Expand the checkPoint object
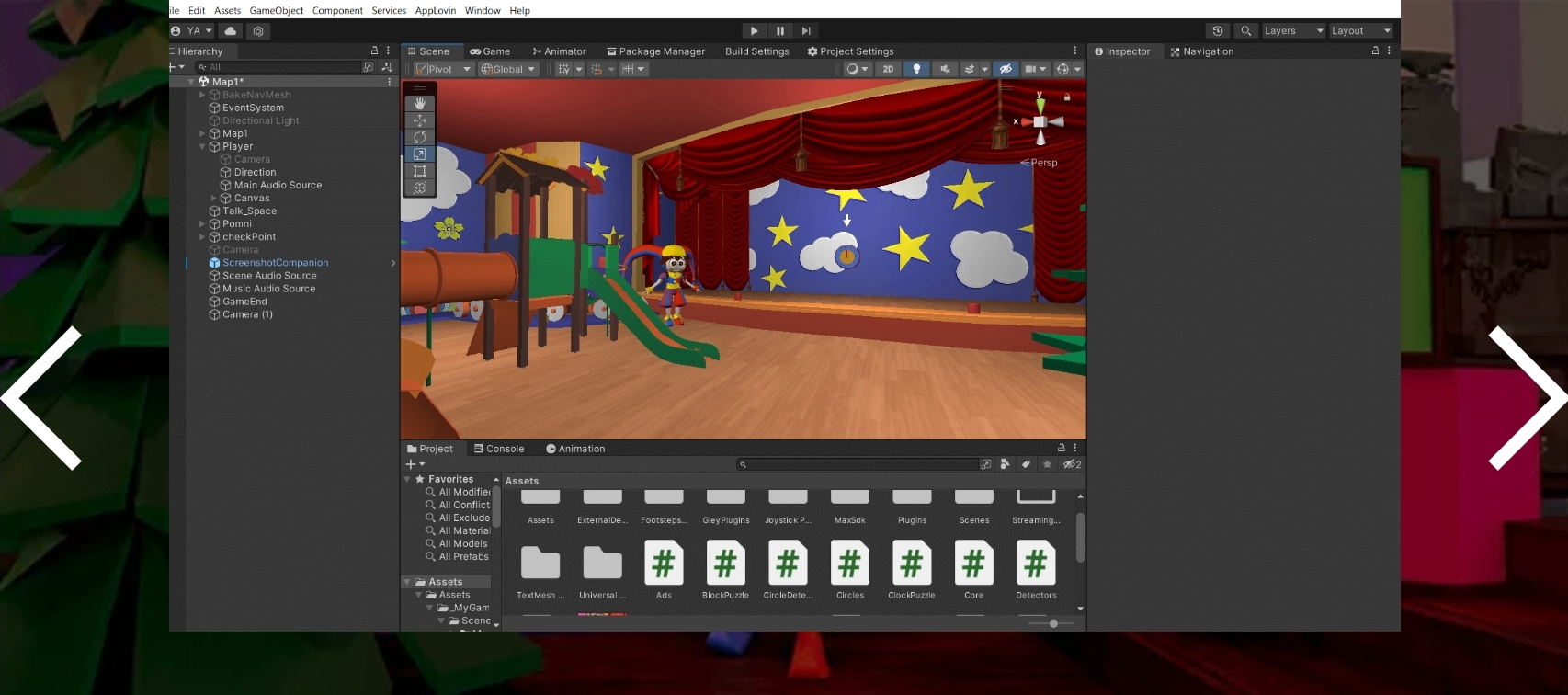1568x695 pixels. (x=202, y=236)
